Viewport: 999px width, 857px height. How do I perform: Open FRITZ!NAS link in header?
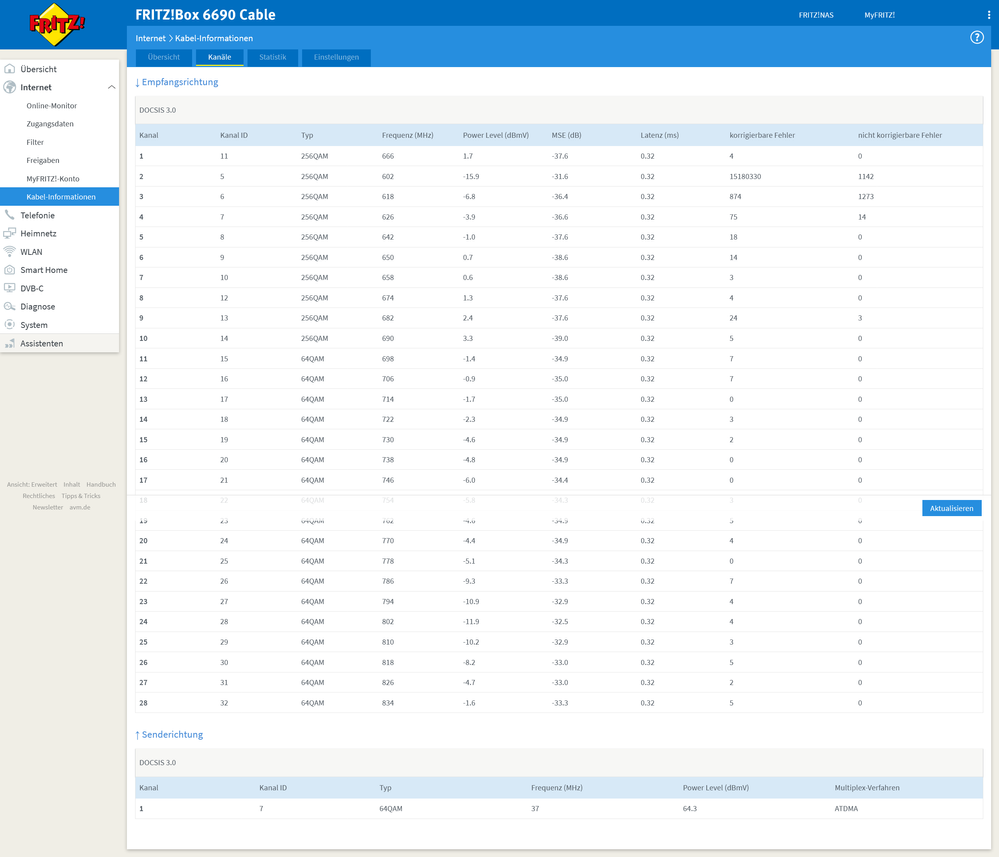click(x=815, y=15)
